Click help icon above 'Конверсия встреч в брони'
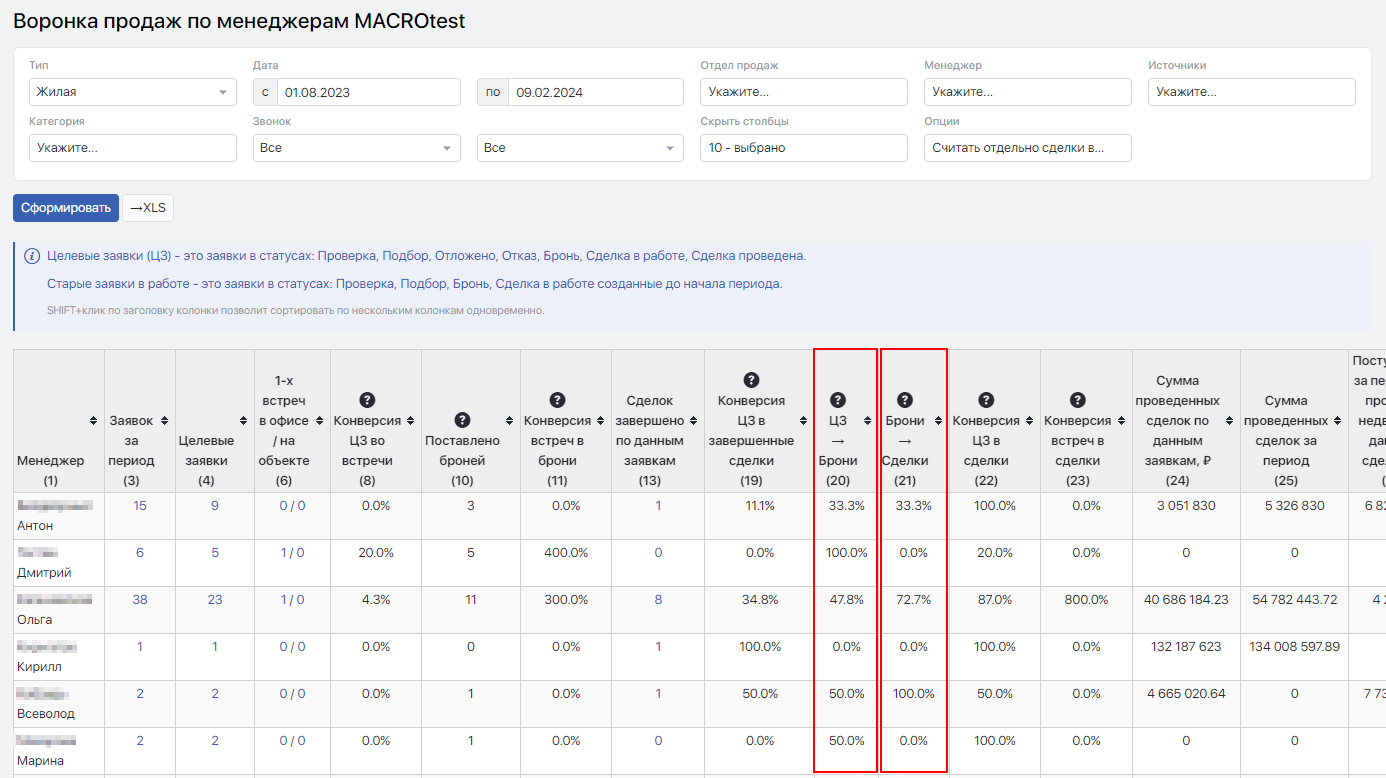 558,400
